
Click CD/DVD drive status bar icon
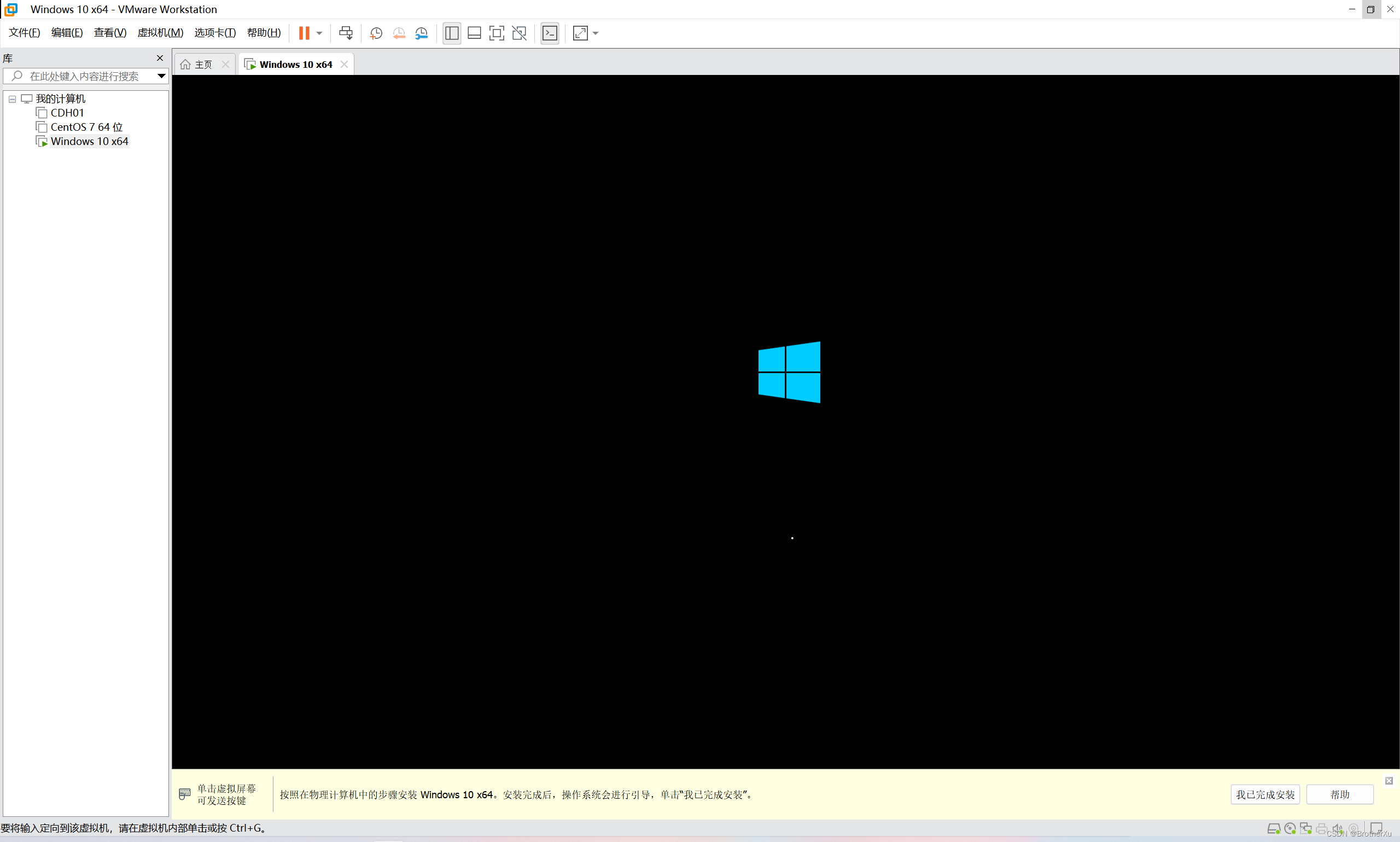coord(1290,828)
